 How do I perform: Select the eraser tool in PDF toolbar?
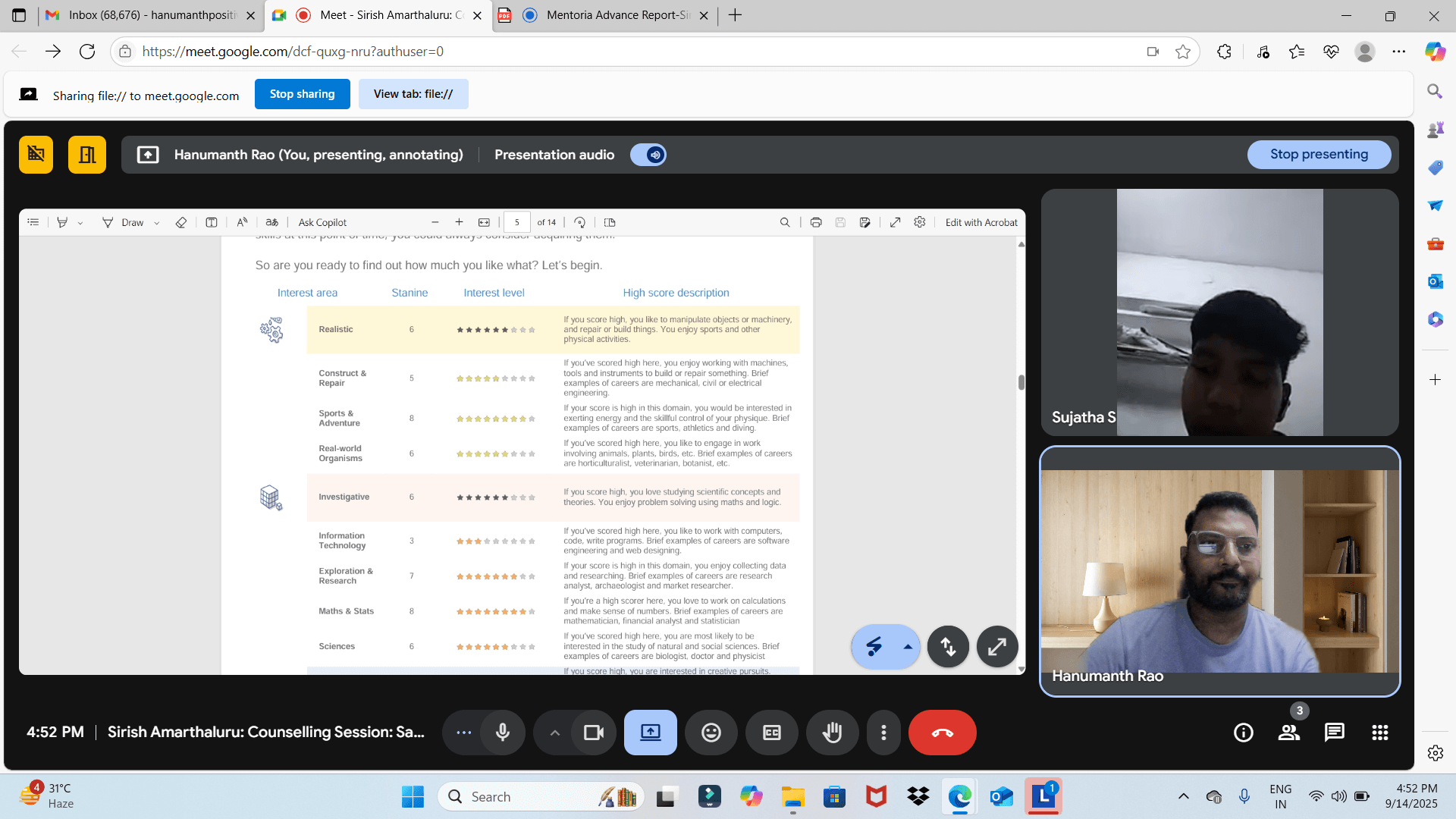tap(180, 222)
